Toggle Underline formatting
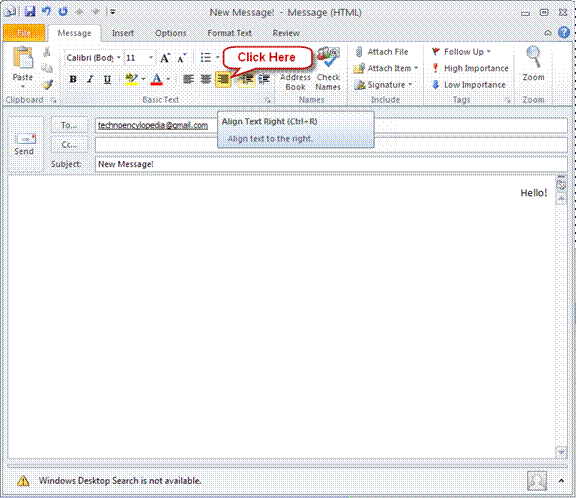The width and height of the screenshot is (576, 498). 107,79
